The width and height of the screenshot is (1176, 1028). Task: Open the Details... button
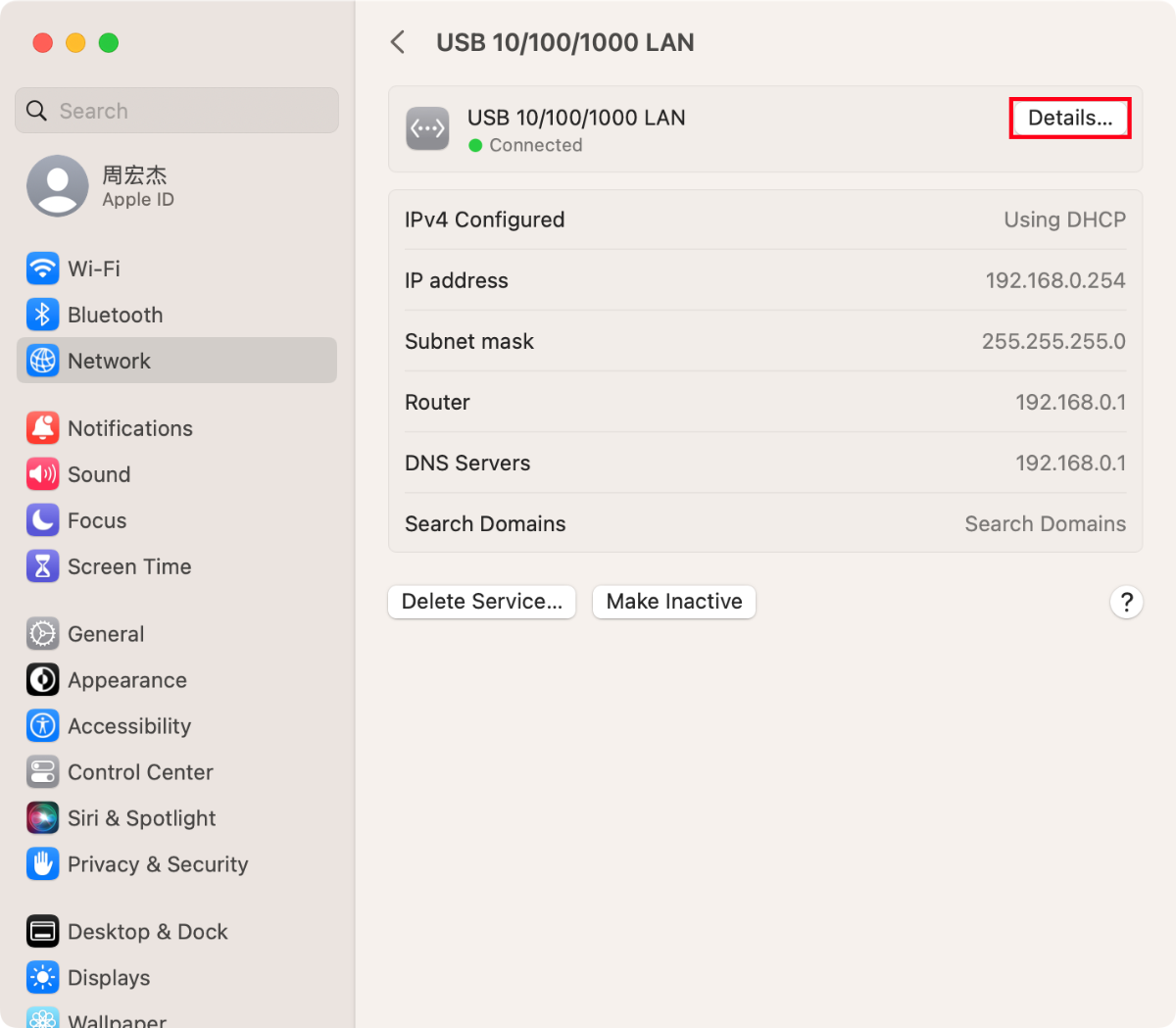(x=1069, y=118)
